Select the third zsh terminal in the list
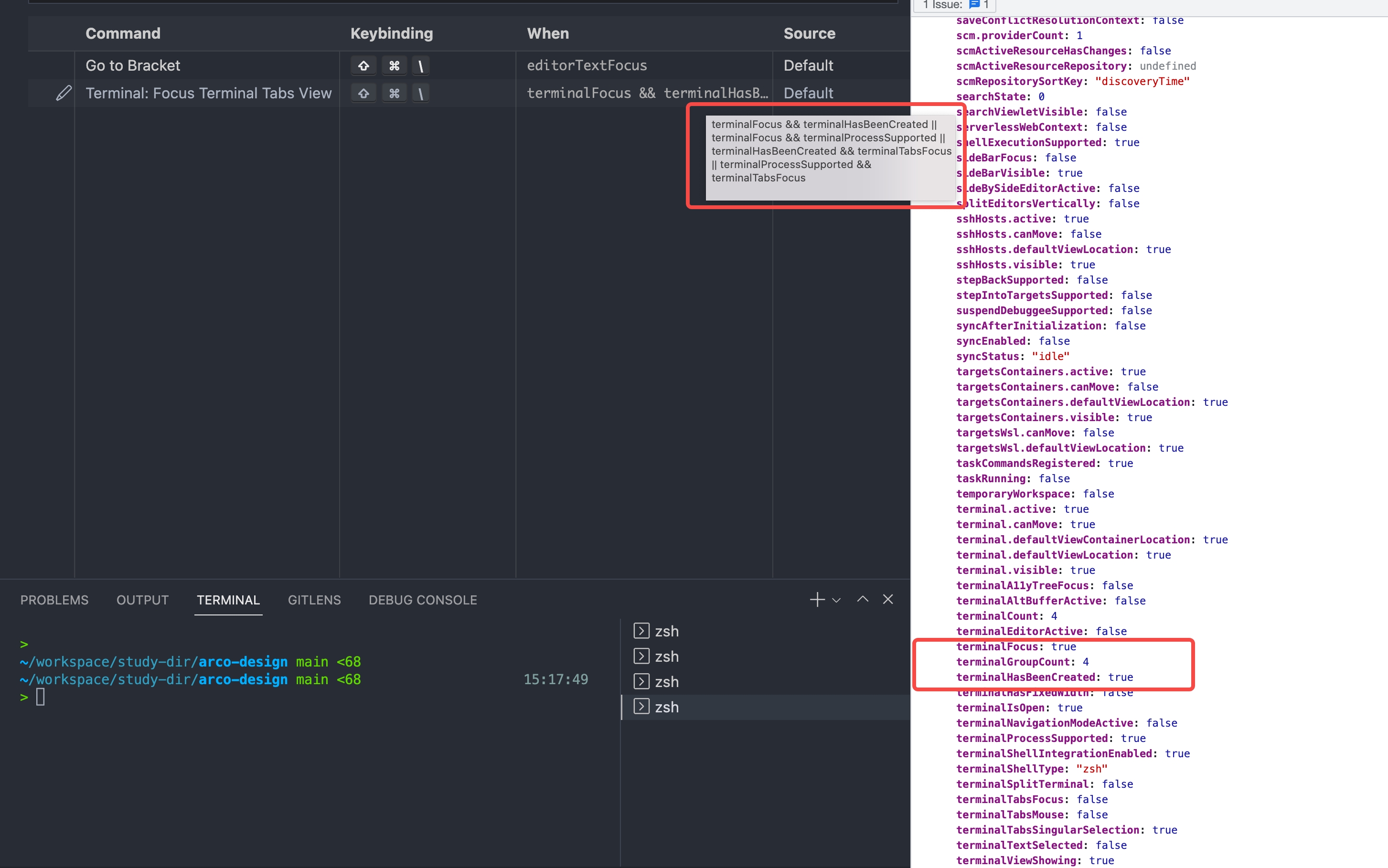The image size is (1388, 868). 666,681
